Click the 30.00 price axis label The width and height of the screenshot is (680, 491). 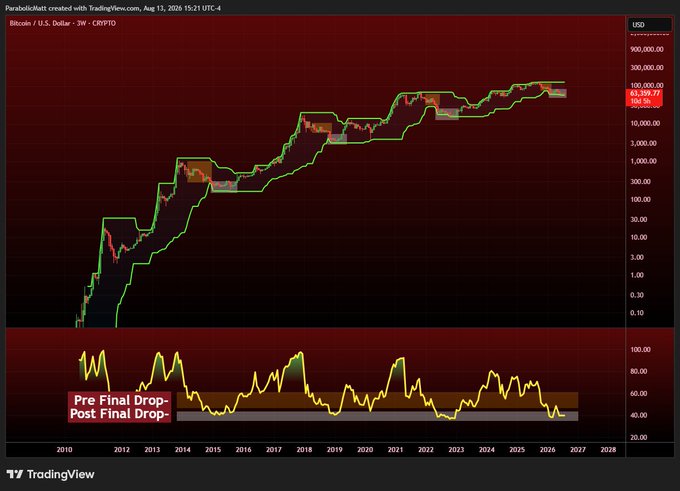click(x=639, y=219)
